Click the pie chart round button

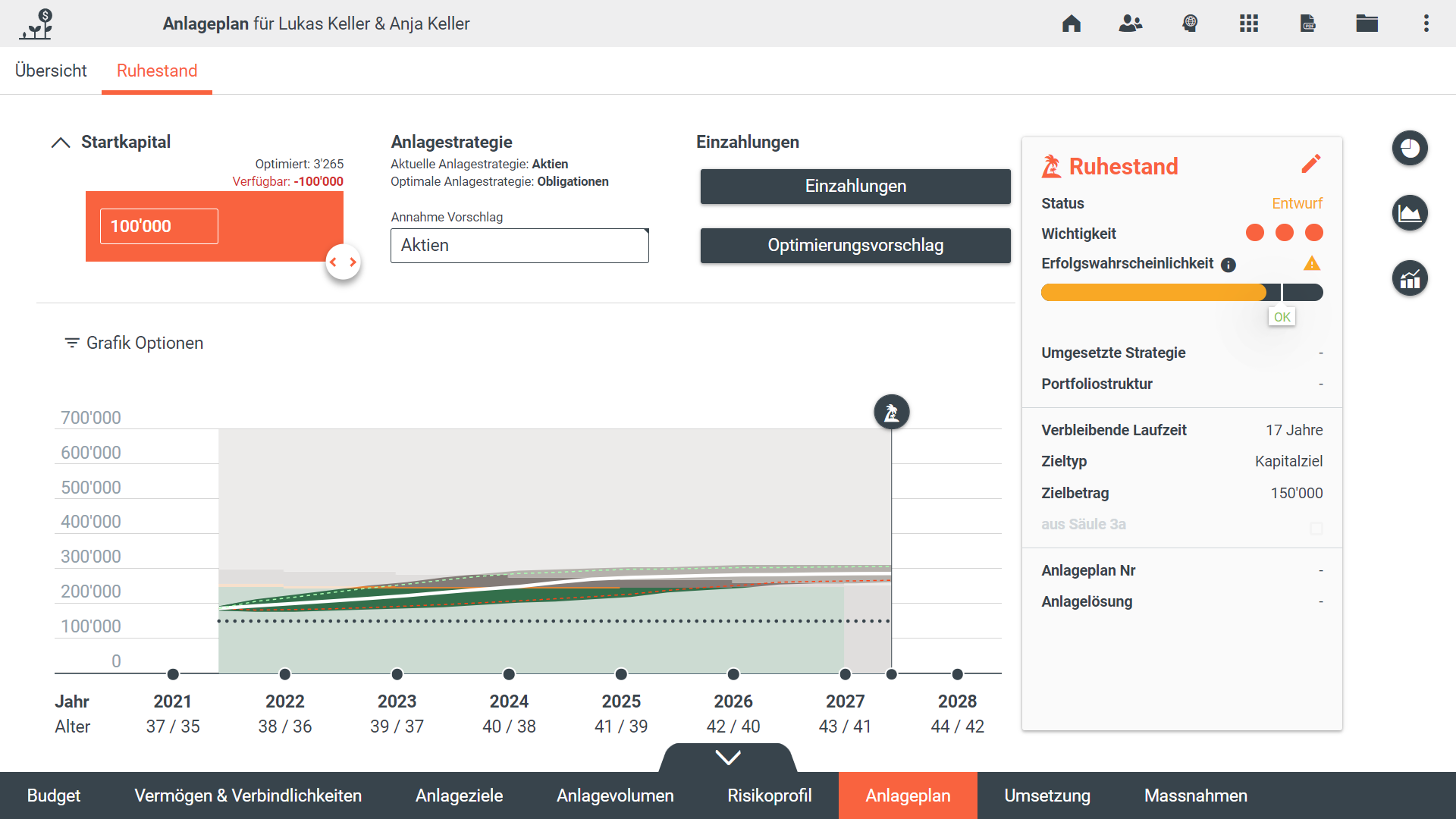[x=1410, y=148]
